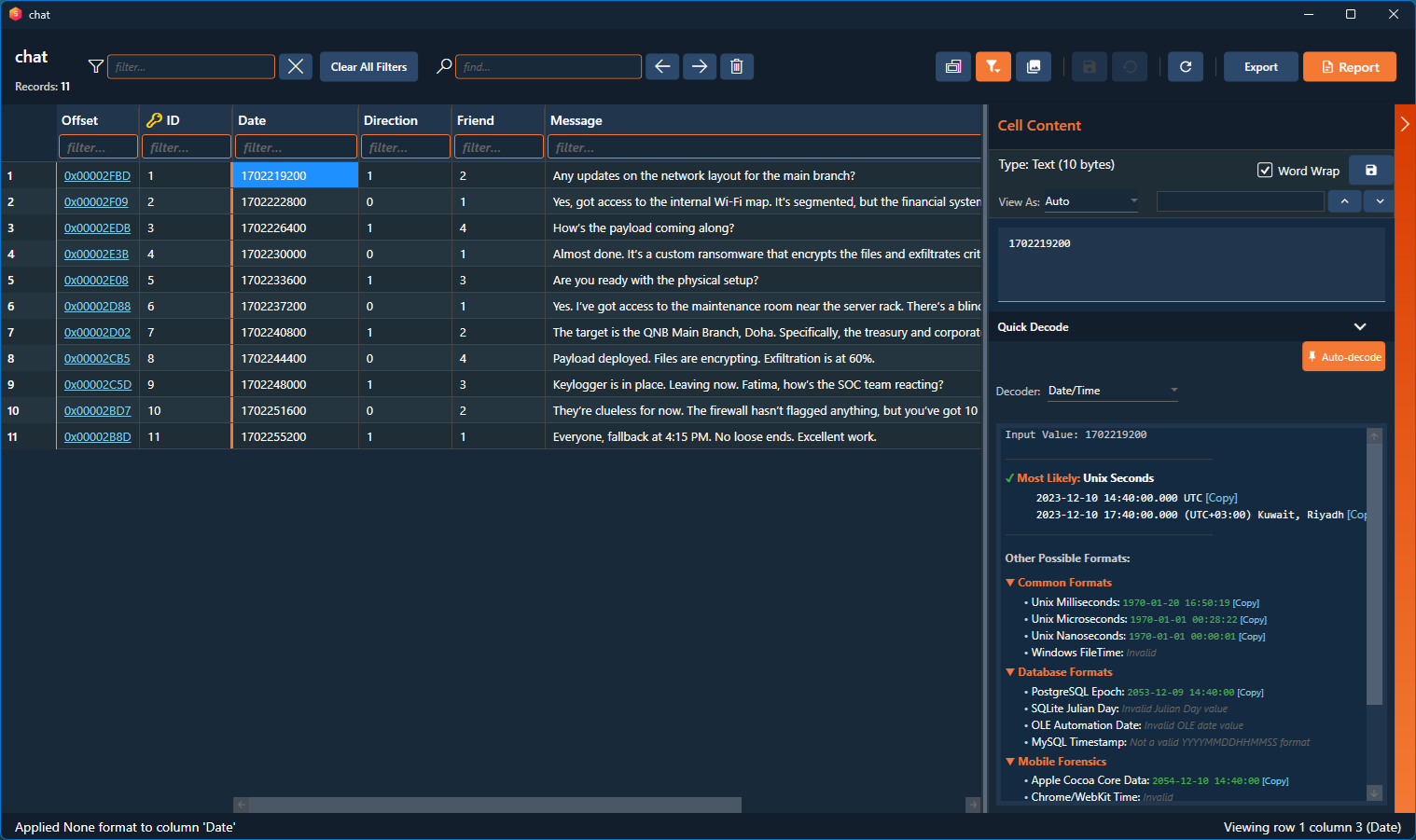Copy the UTC decoded timestamp
Screen dimensions: 1416x840
pos(1221,498)
